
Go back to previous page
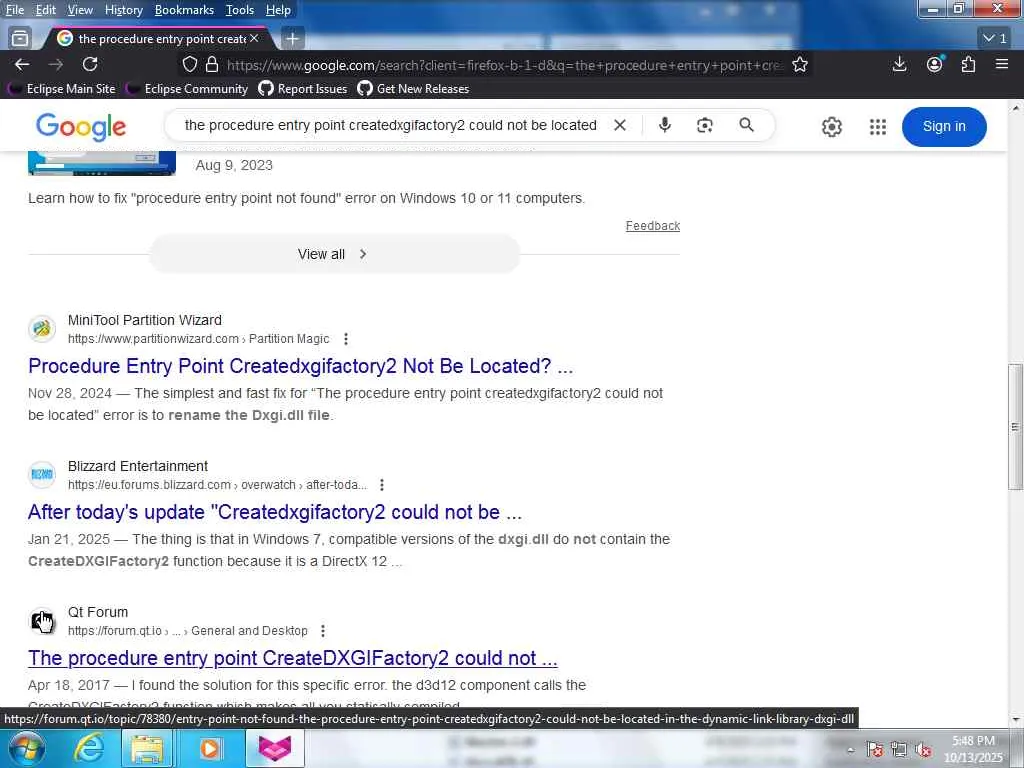click(x=22, y=64)
